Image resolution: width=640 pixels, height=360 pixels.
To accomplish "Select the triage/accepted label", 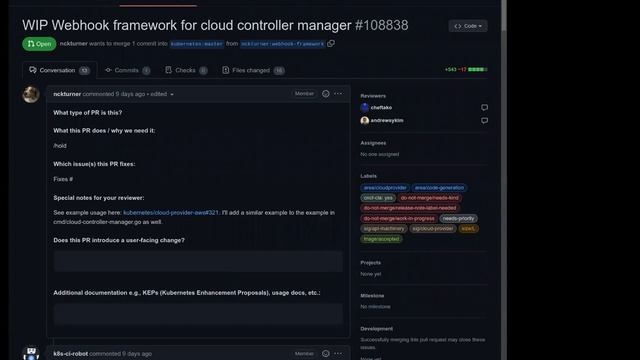I will 381,239.
